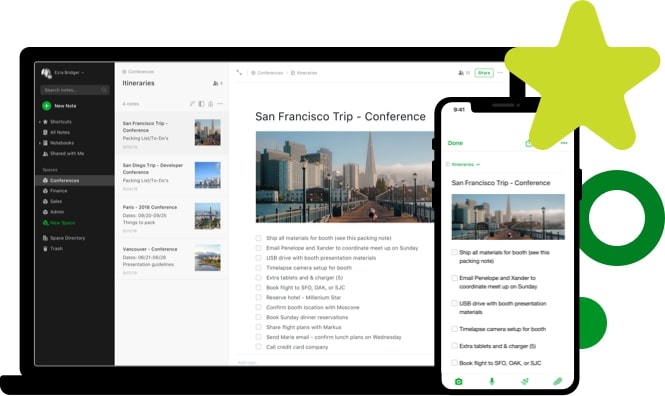Screen dimensions: 665x396
Task: Check 'Email Penelope and Xander' on the laptop
Action: [x=258, y=248]
